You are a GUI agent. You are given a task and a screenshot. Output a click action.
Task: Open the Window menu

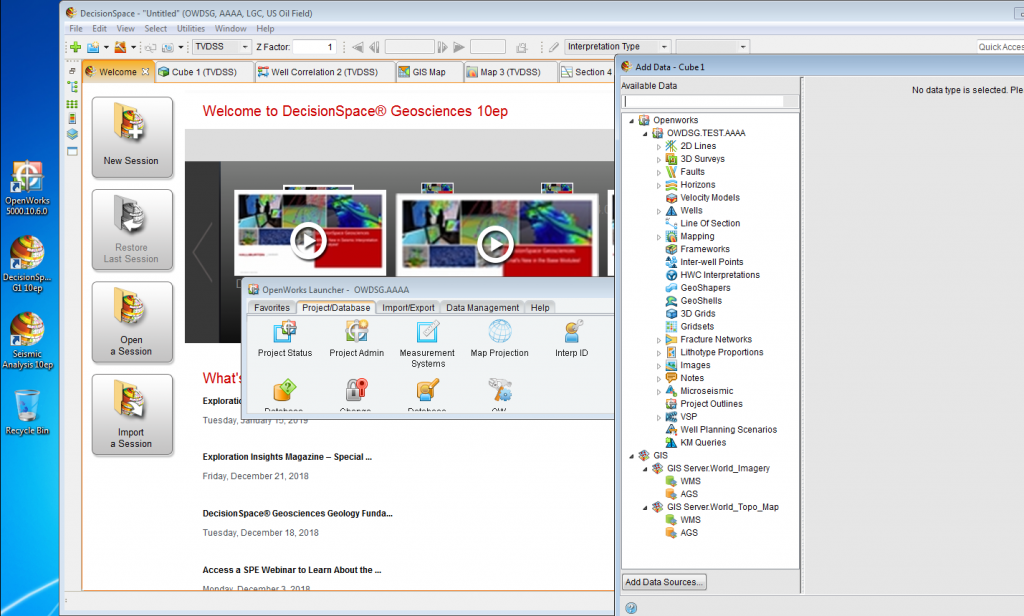231,29
